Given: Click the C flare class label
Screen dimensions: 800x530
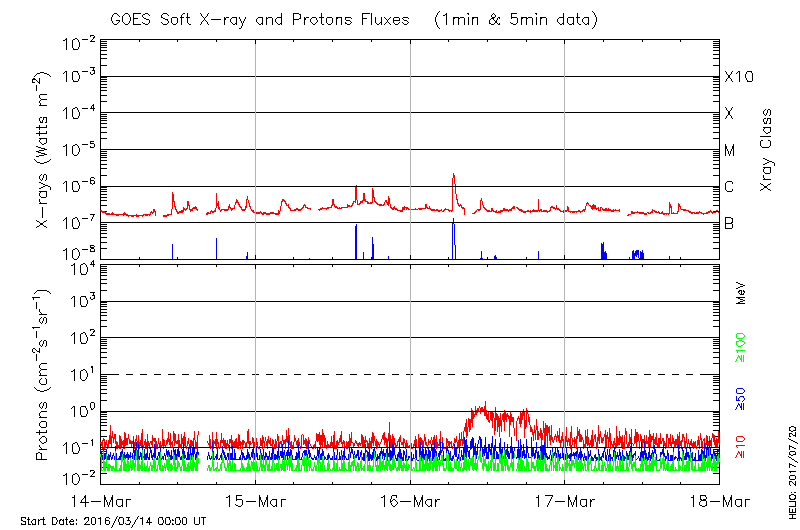Looking at the screenshot, I should 729,187.
